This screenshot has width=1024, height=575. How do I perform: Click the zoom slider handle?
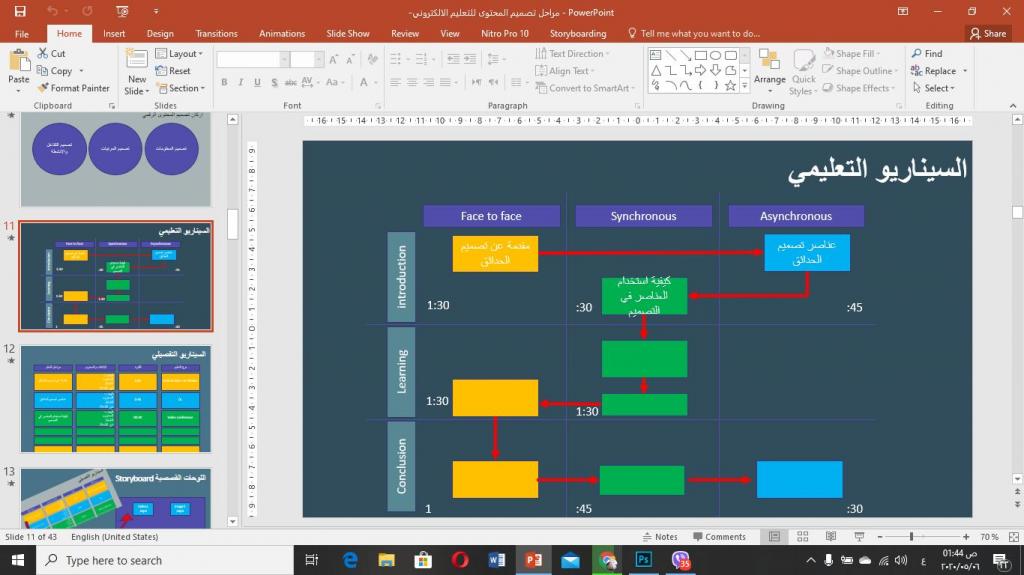point(912,537)
